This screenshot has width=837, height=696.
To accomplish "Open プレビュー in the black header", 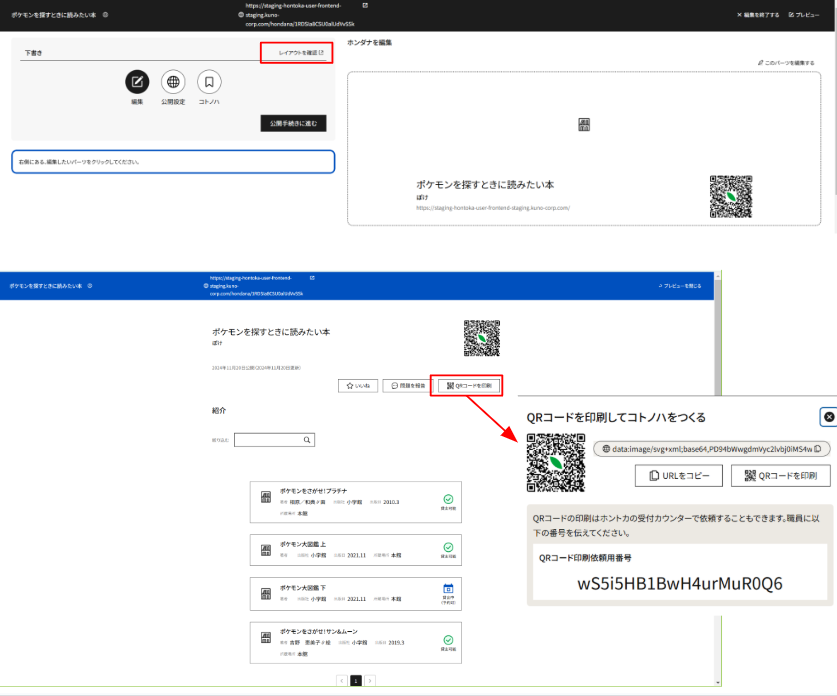I will click(804, 15).
